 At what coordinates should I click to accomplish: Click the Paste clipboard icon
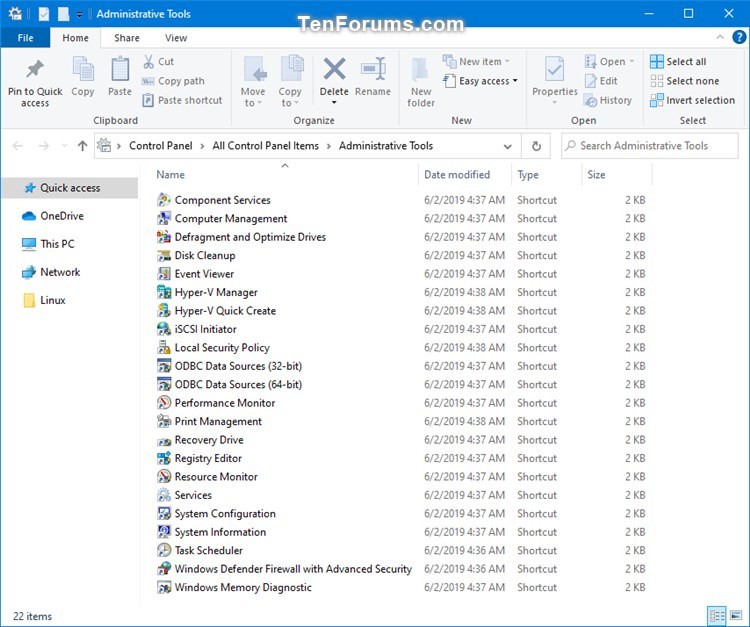(120, 69)
